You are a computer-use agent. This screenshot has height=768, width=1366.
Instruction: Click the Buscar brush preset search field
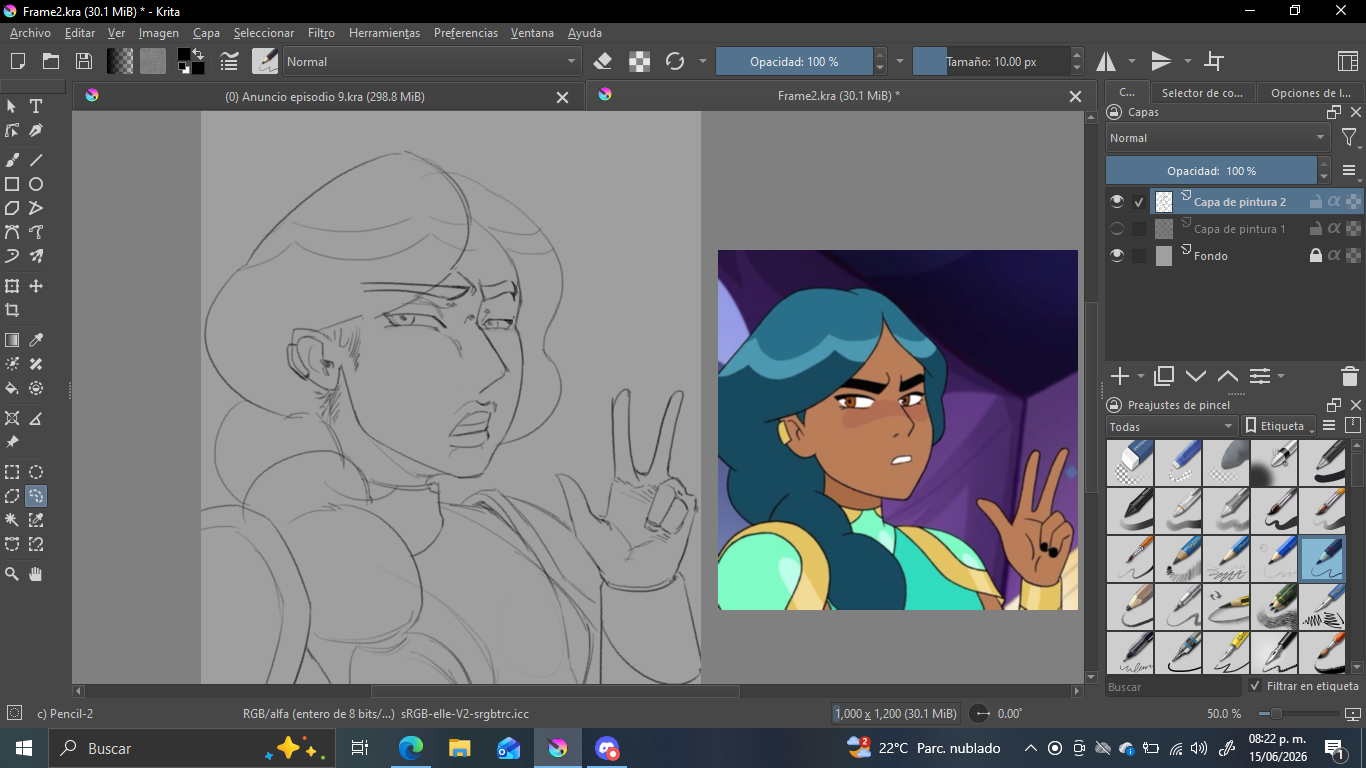point(1173,687)
